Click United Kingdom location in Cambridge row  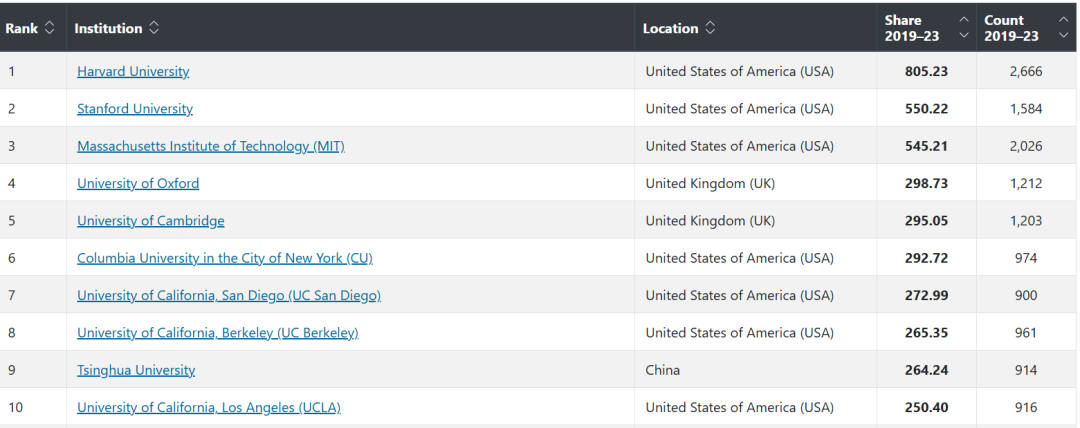tap(710, 221)
